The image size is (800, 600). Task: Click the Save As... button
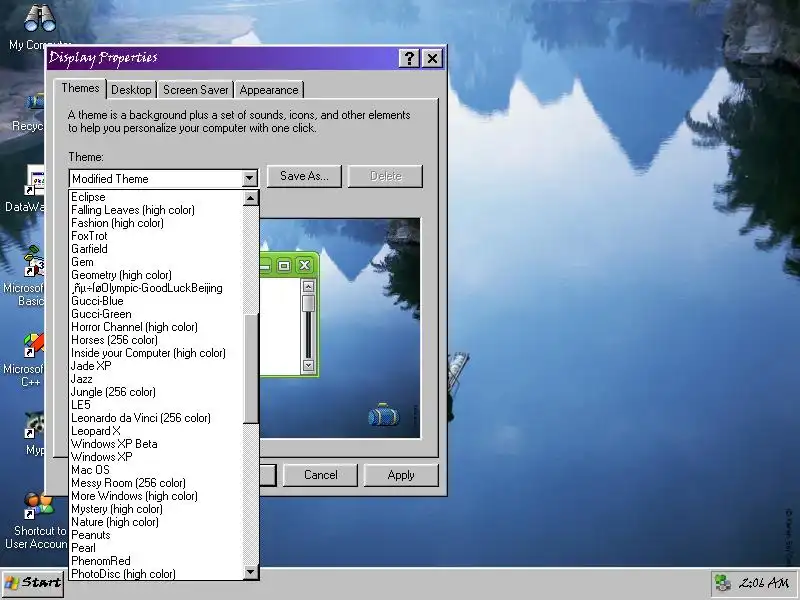(x=304, y=176)
